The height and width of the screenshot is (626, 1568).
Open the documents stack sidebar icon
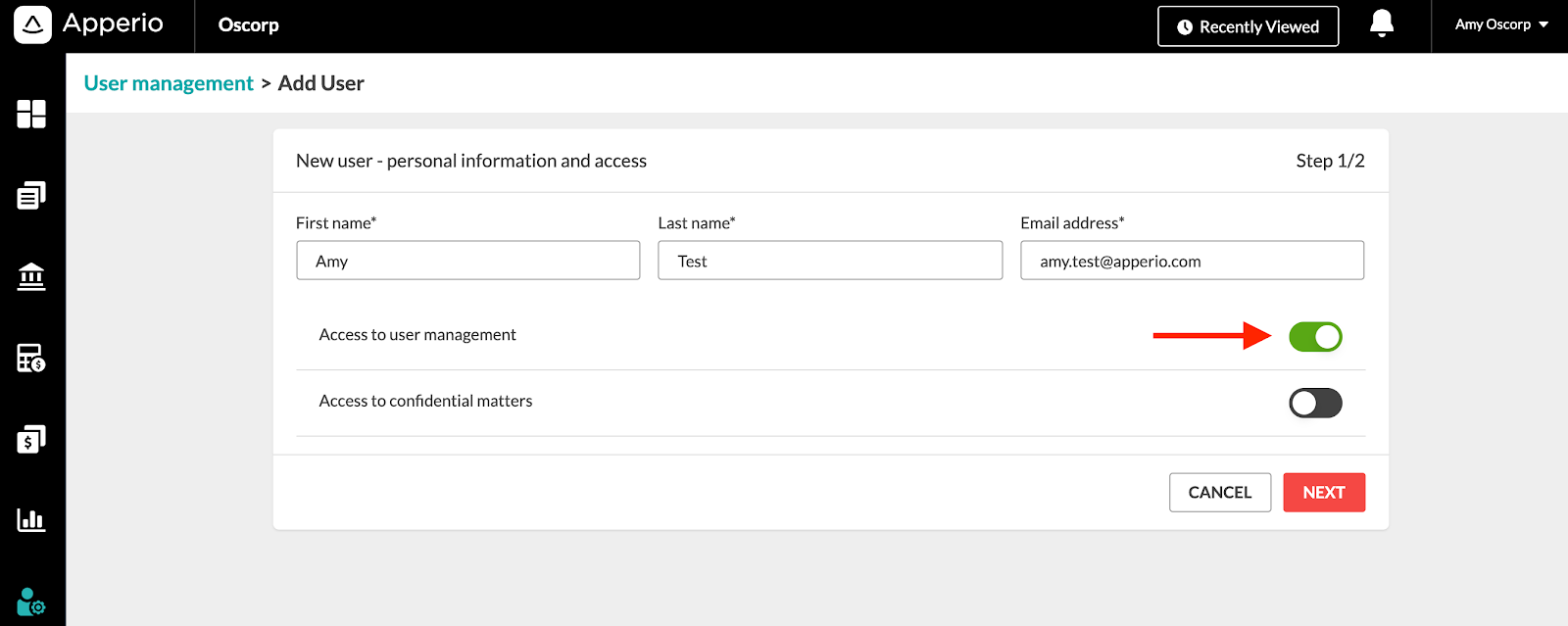pyautogui.click(x=31, y=196)
